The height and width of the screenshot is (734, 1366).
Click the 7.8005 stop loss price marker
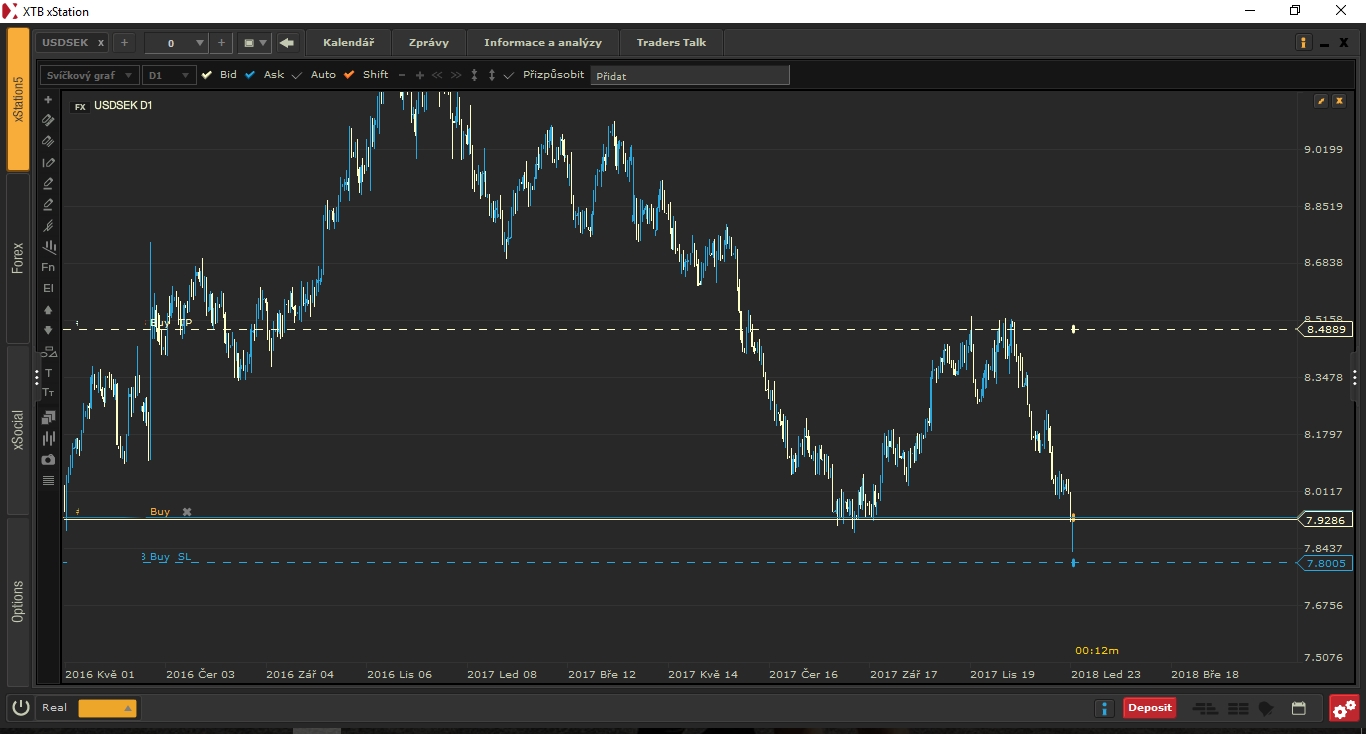(1326, 564)
